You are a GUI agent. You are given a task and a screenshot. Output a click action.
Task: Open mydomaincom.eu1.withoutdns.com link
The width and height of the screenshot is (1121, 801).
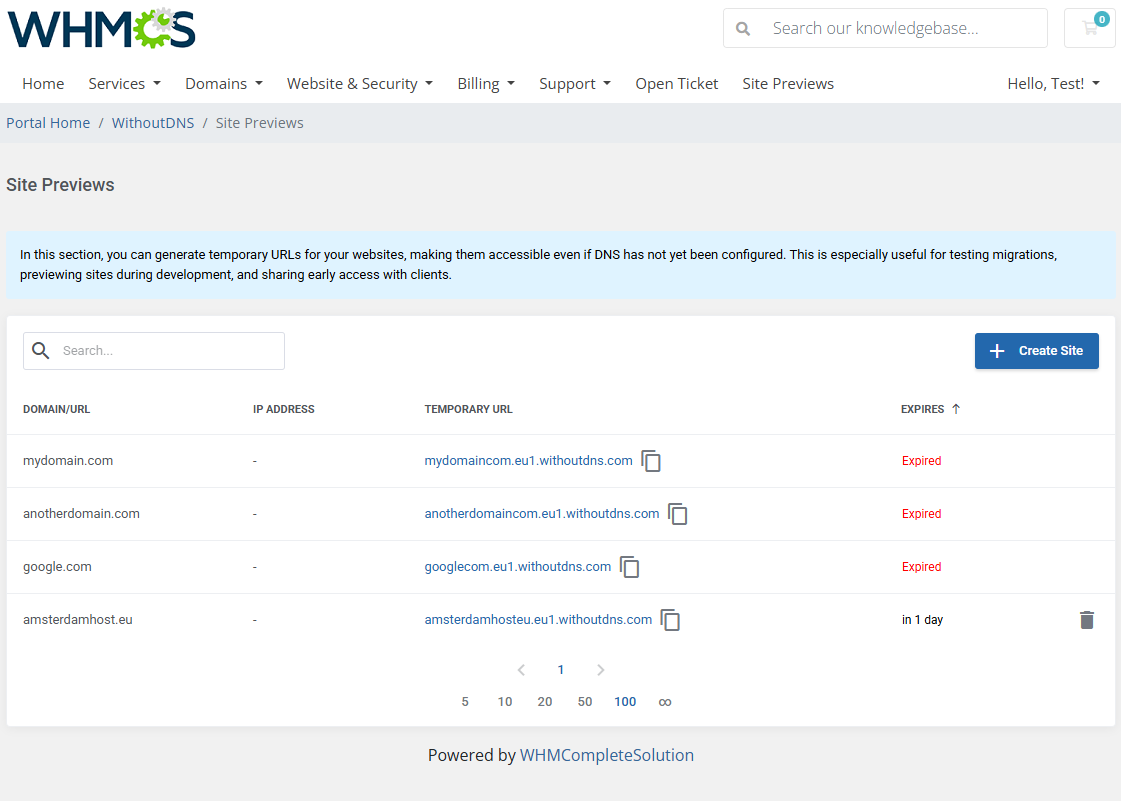point(528,461)
